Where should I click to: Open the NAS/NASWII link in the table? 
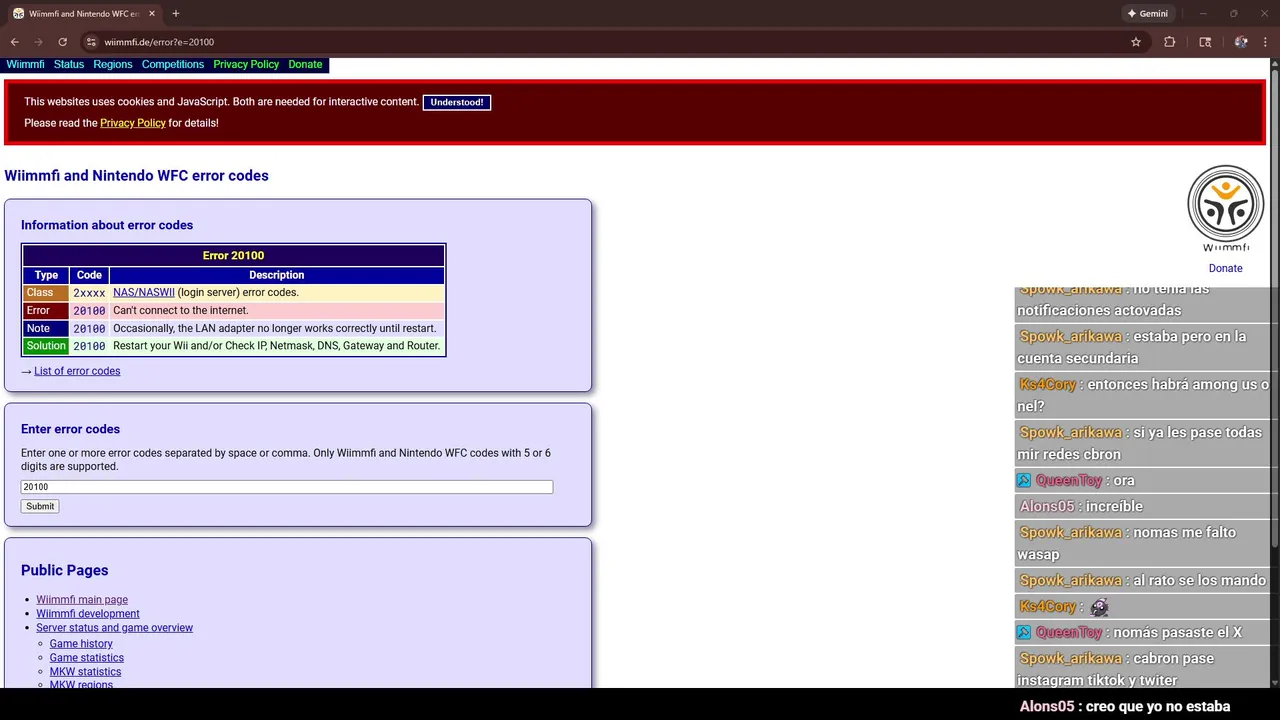[x=144, y=292]
